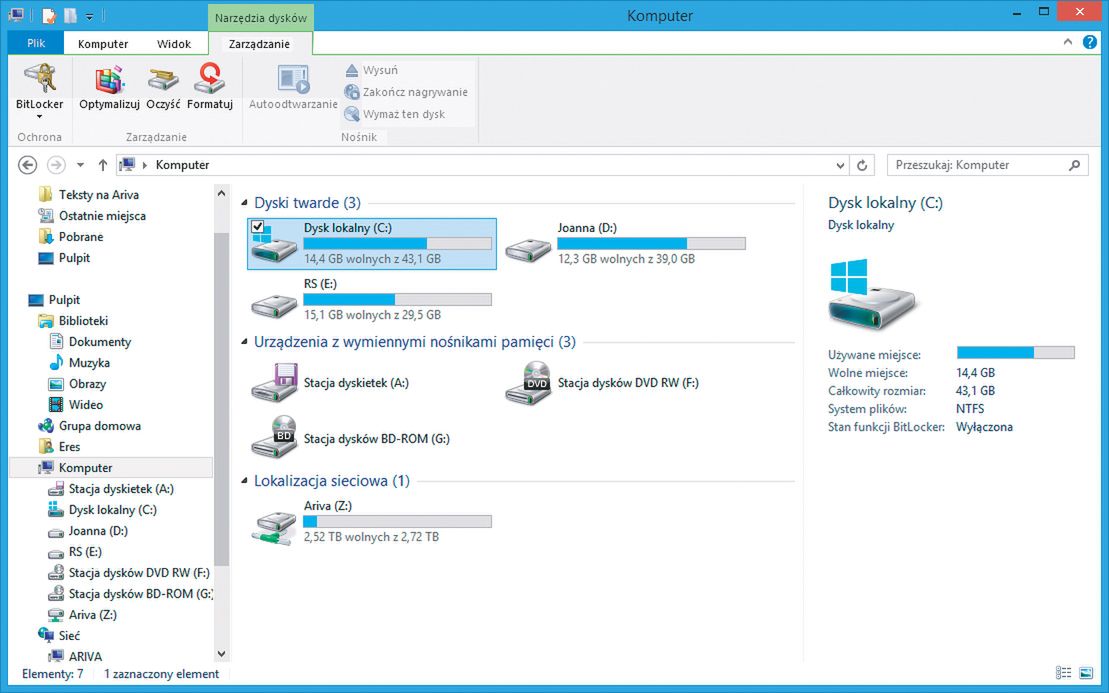
Task: Collapse the ribbon with the chevron
Action: coord(1068,42)
